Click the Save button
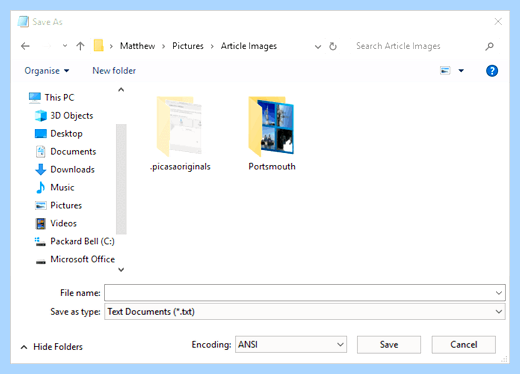Image resolution: width=520 pixels, height=374 pixels. pyautogui.click(x=389, y=345)
